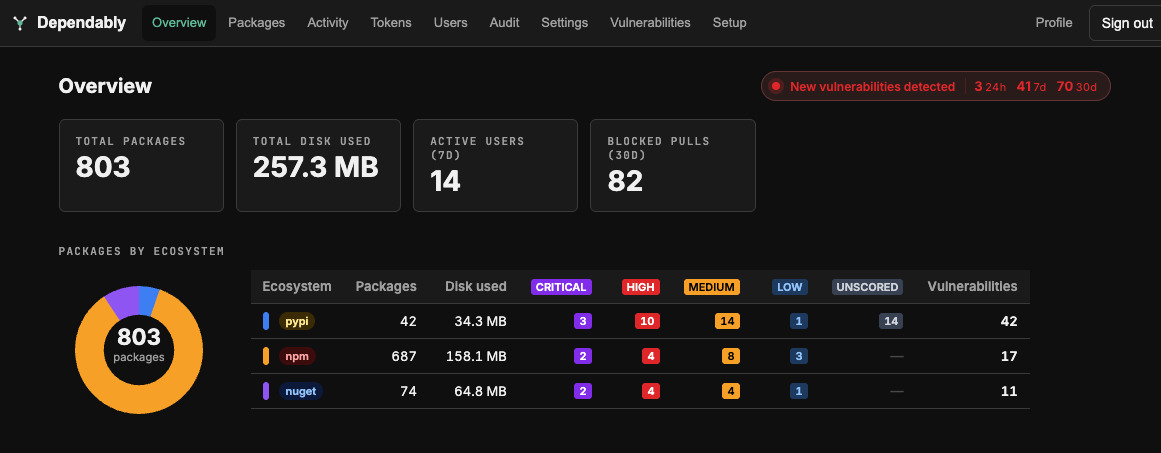The image size is (1161, 453).
Task: Open the Overview tab
Action: pyautogui.click(x=179, y=23)
